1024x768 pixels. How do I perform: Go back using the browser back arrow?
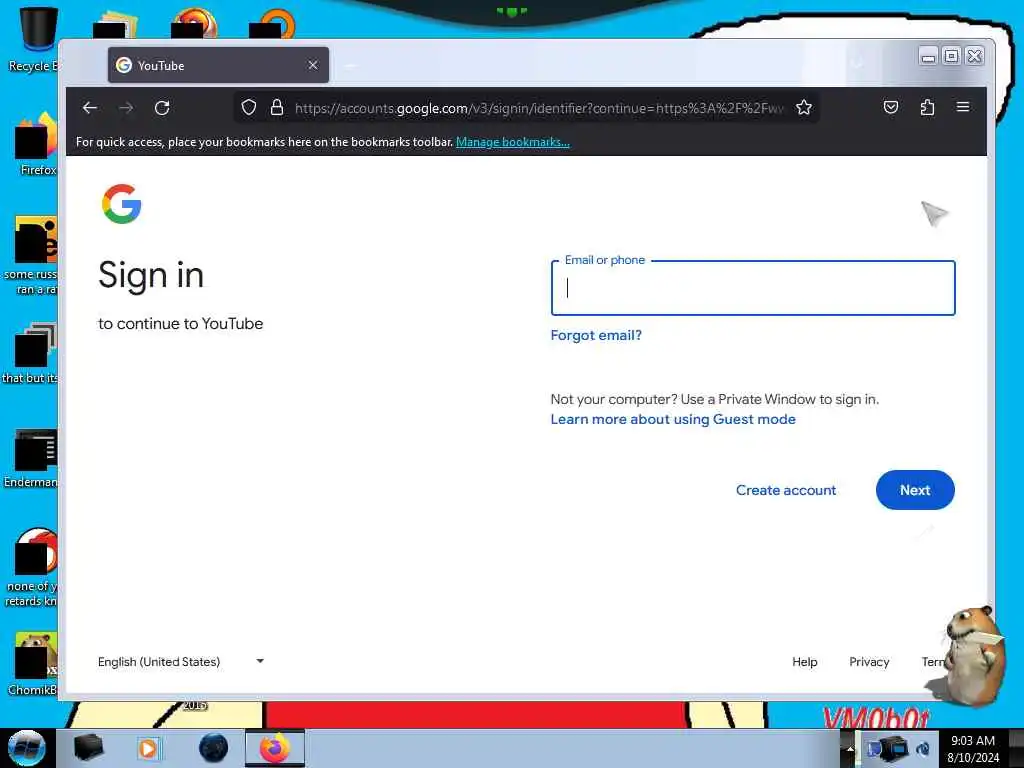90,108
